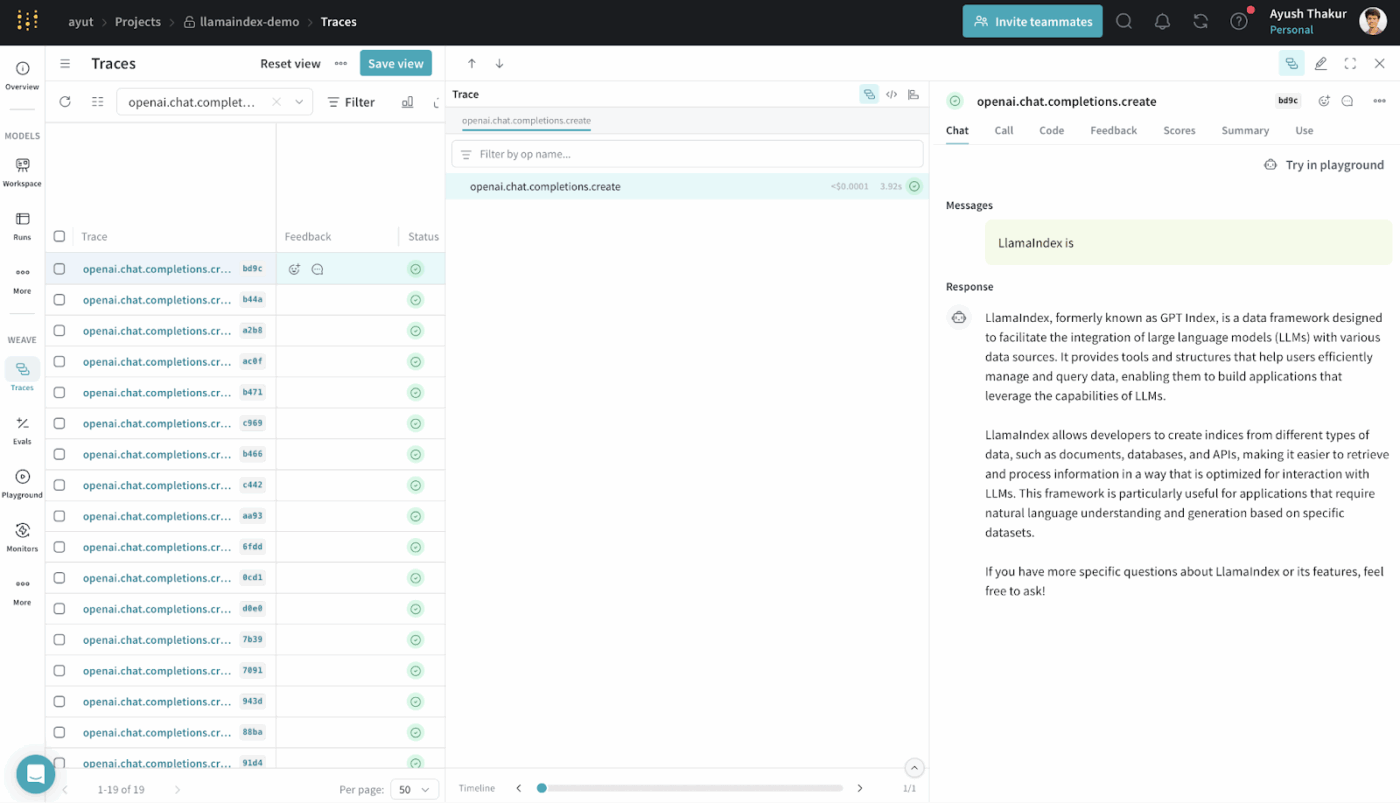Check the checkbox next to trace c969

coord(59,423)
